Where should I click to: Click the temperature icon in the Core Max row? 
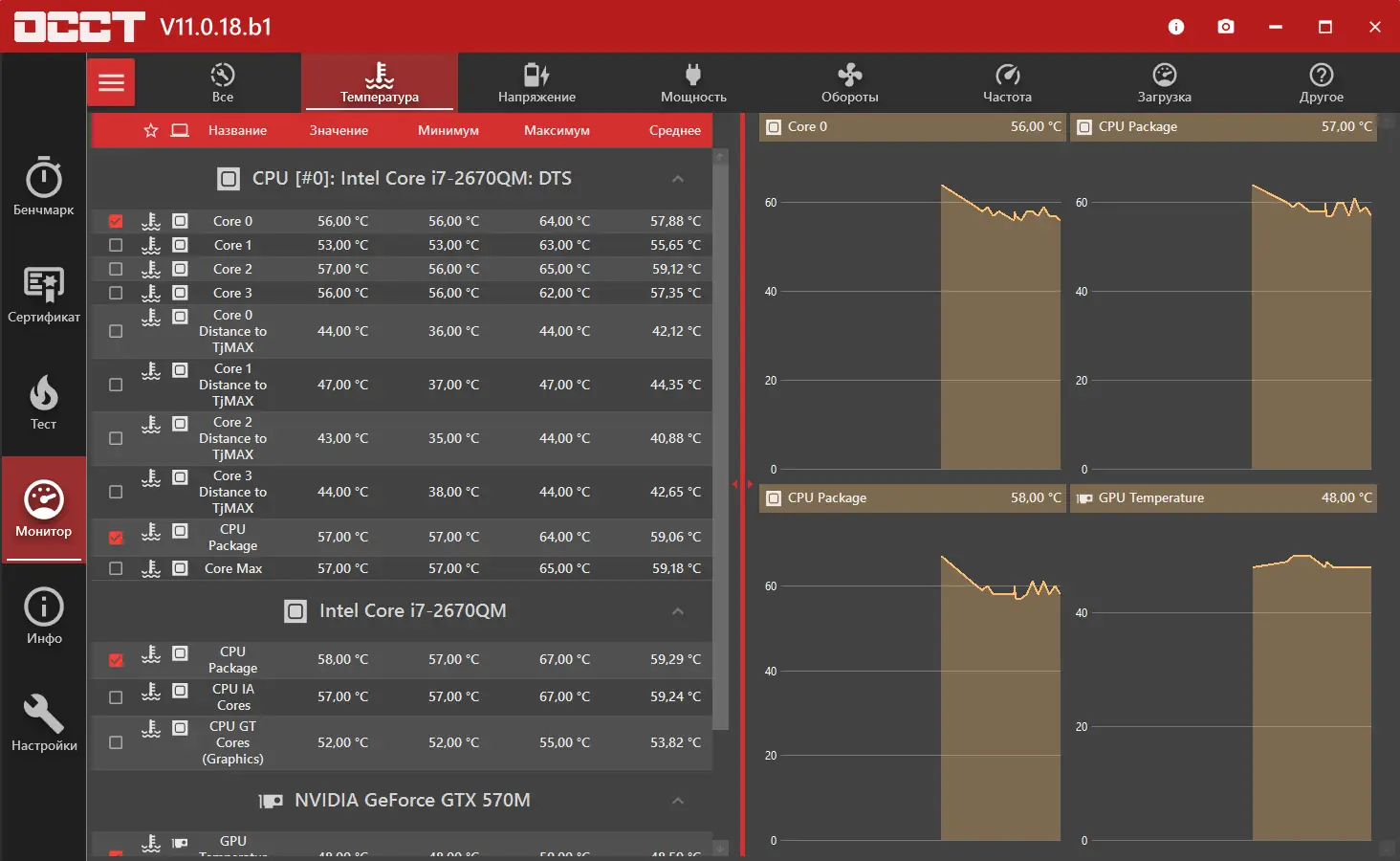[151, 568]
